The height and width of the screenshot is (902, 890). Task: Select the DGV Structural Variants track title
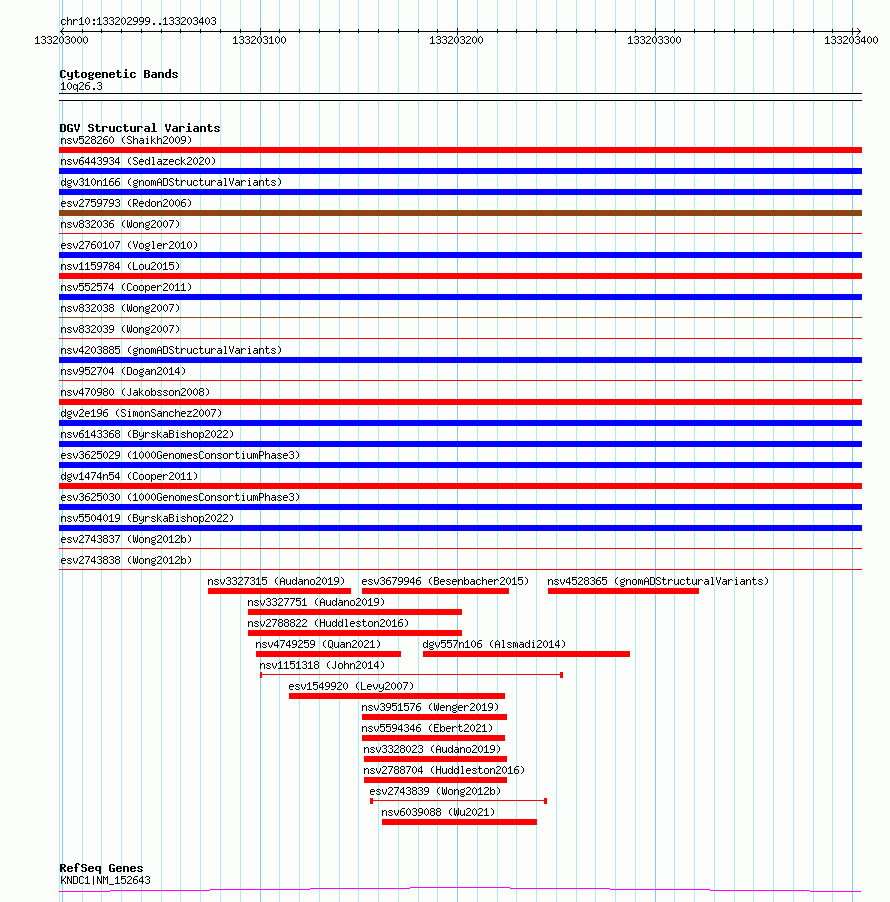140,128
